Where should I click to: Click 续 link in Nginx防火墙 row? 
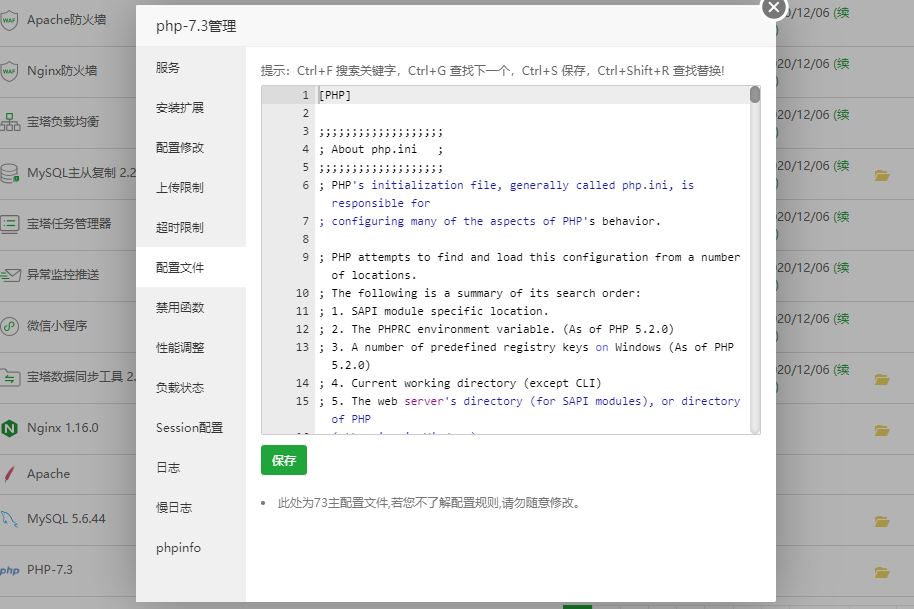tap(841, 64)
